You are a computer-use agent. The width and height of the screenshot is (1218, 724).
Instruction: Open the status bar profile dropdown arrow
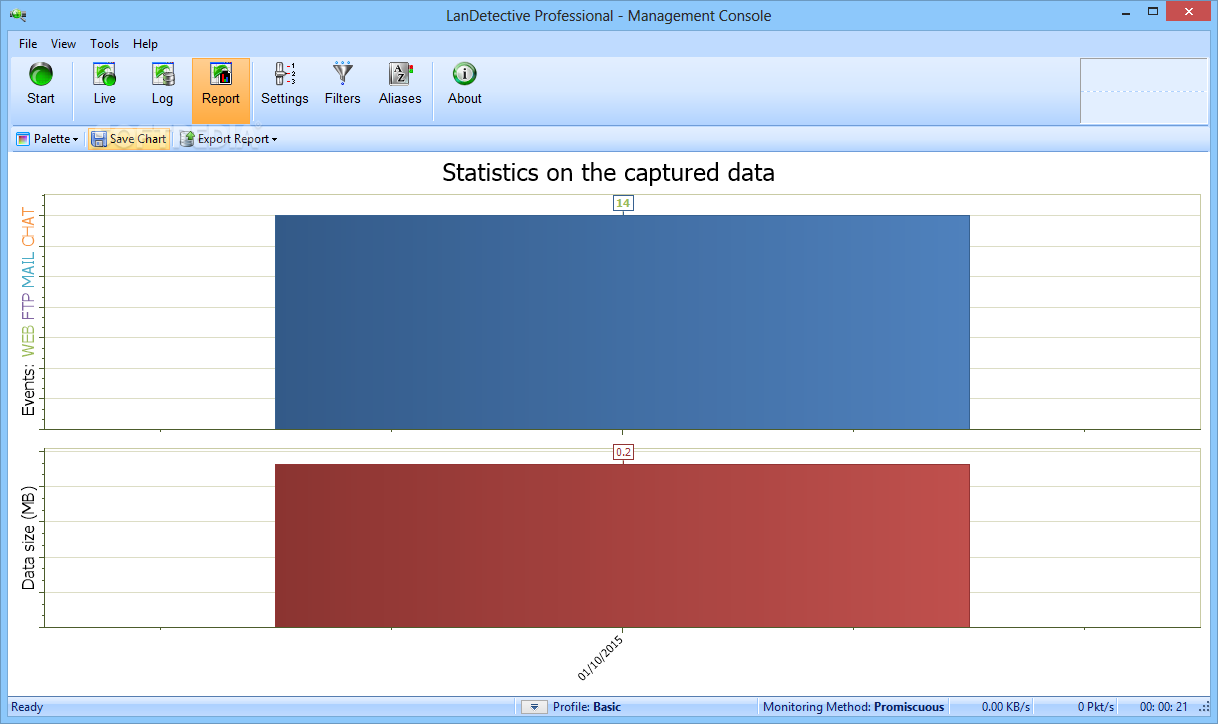point(534,707)
